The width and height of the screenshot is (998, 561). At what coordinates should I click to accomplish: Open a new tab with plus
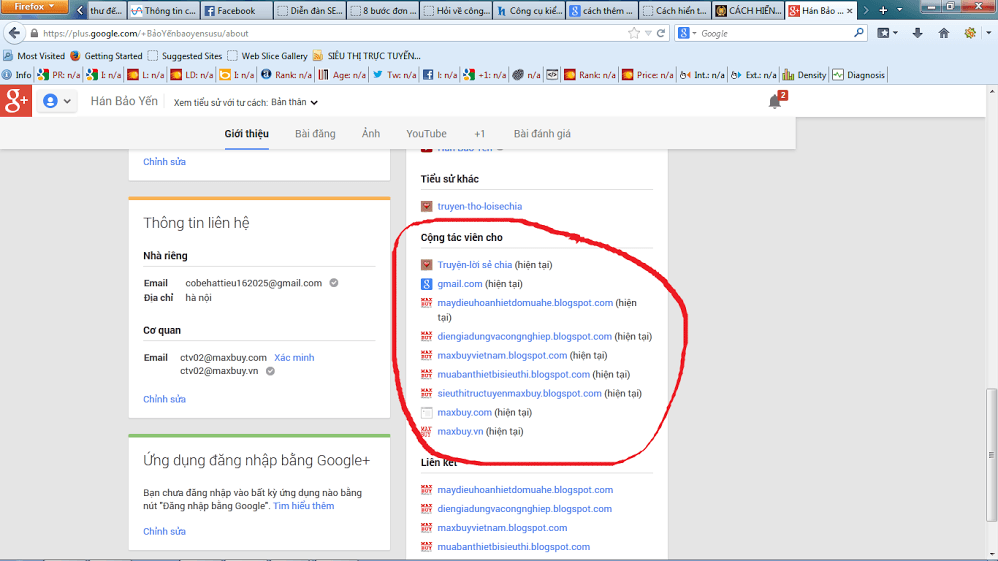(883, 10)
